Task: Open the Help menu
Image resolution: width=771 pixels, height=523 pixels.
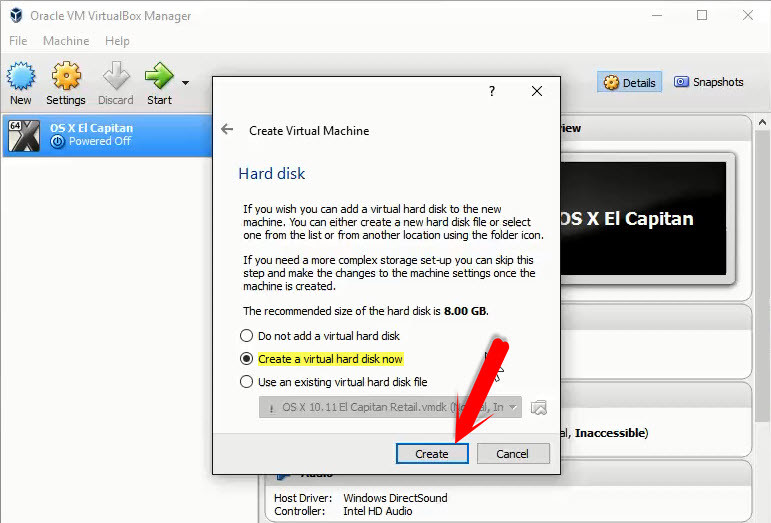Action: coord(117,41)
